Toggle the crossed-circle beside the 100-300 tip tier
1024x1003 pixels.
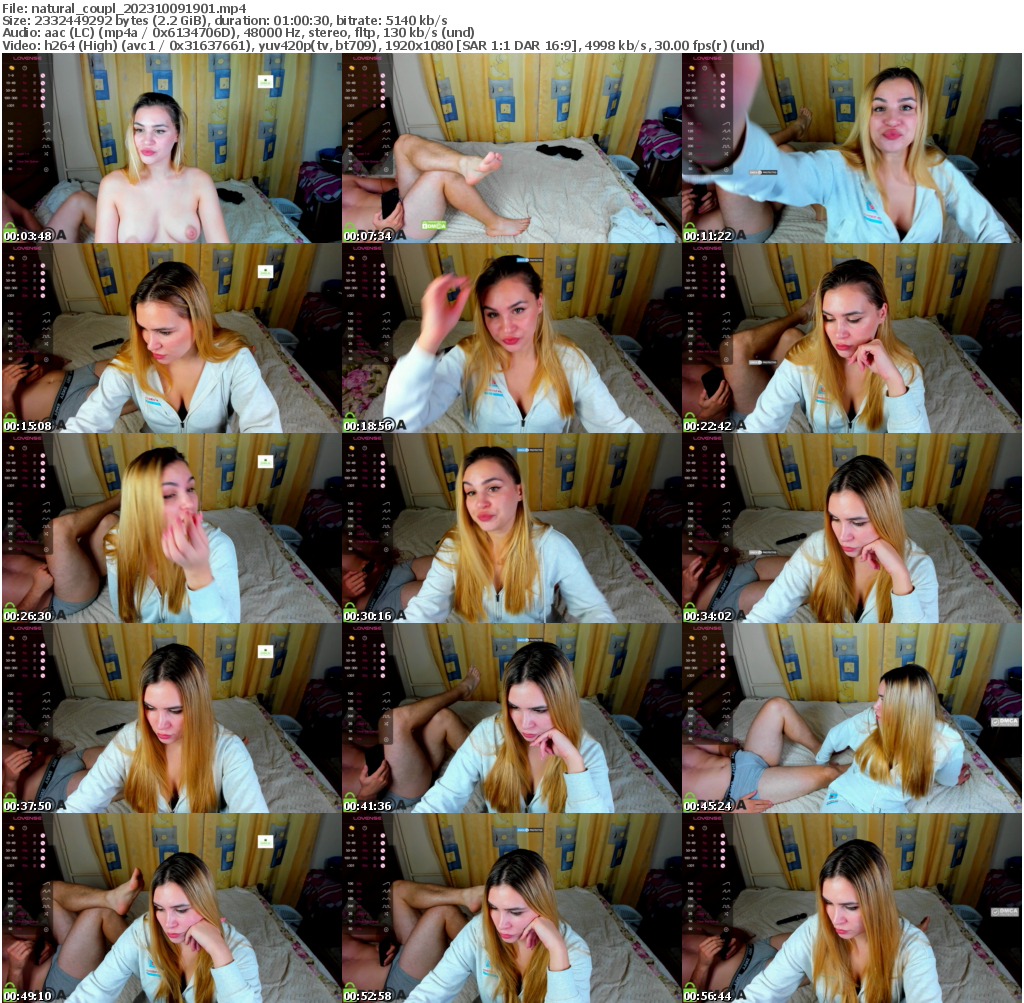coord(43,97)
